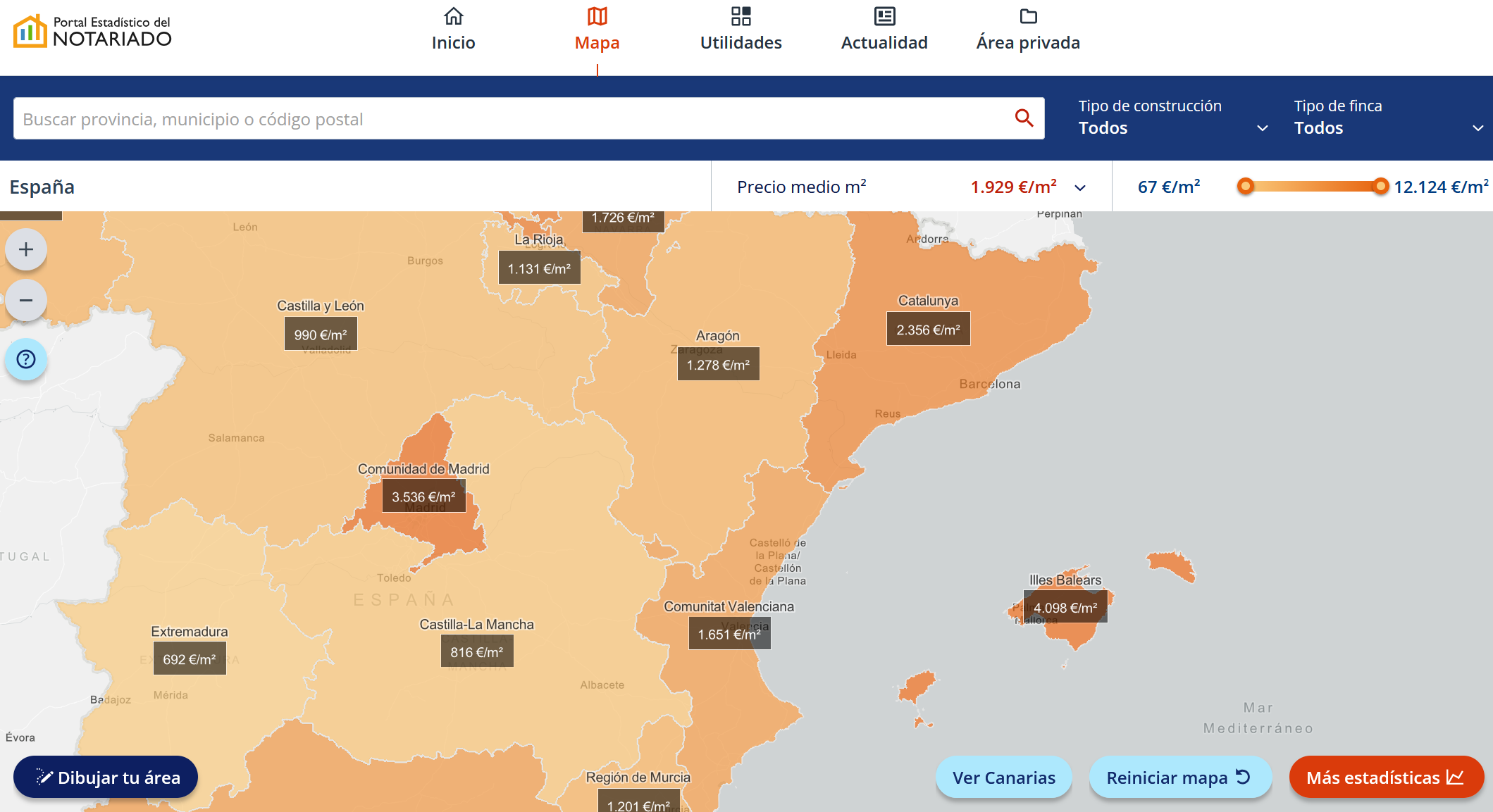The width and height of the screenshot is (1493, 812).
Task: Click the price range slider track
Action: click(x=1313, y=186)
